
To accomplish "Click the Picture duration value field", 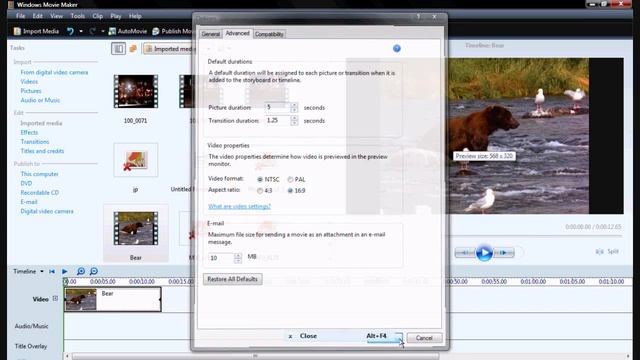I will tap(278, 107).
